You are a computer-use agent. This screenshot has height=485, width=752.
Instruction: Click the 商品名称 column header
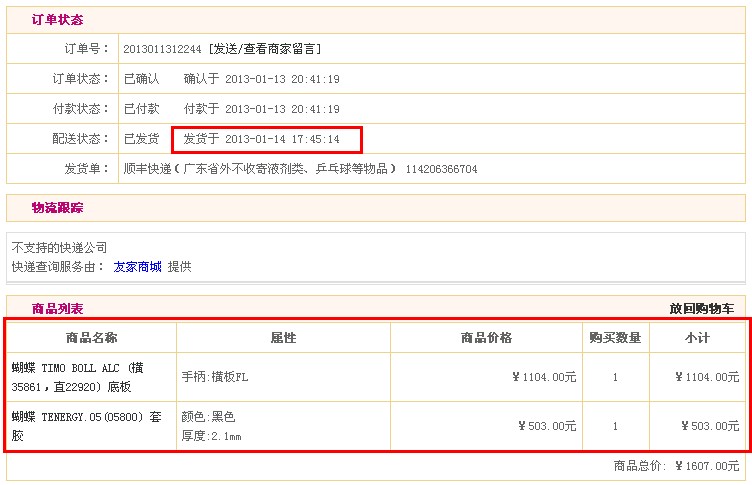click(x=91, y=338)
